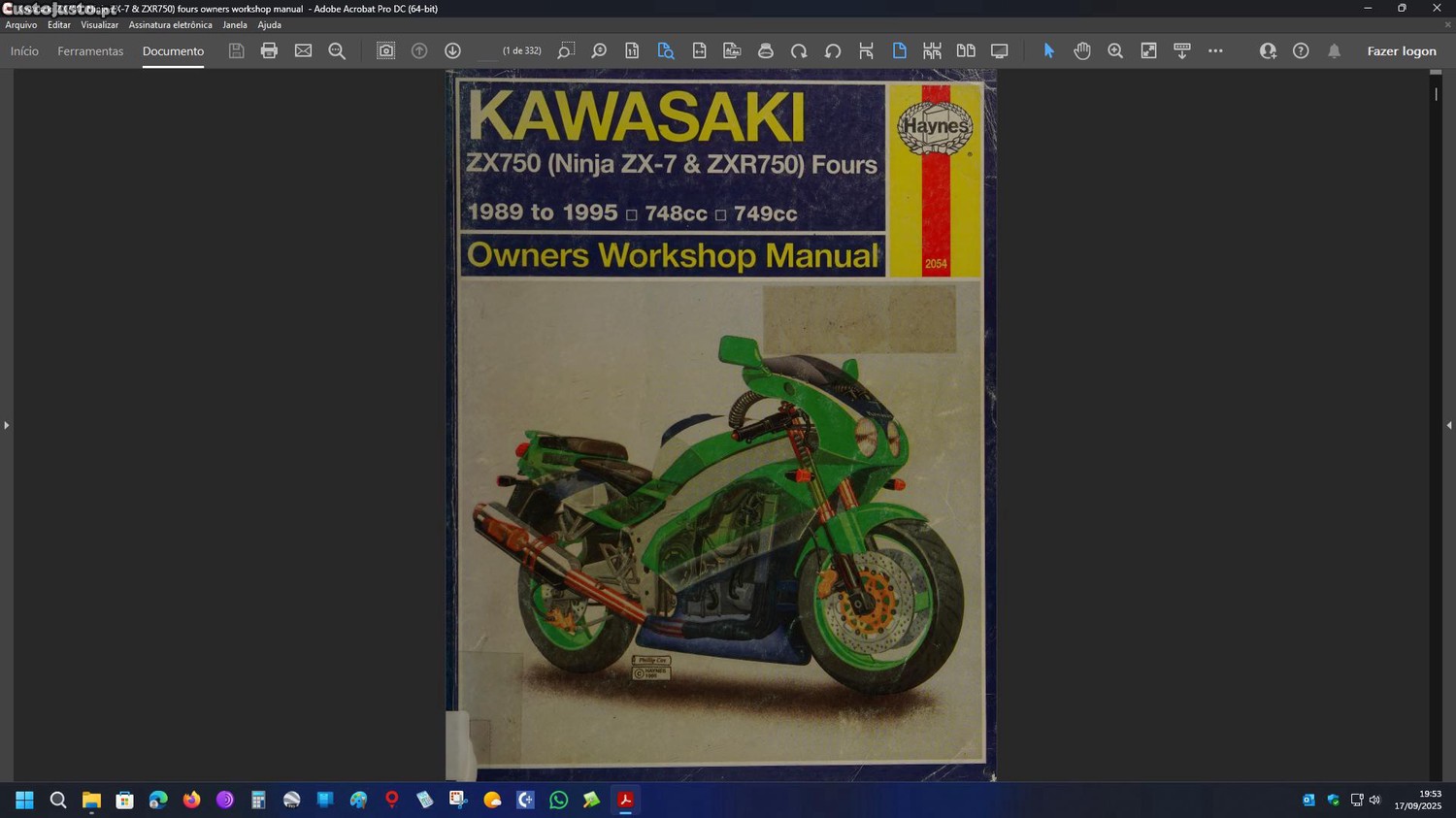The width and height of the screenshot is (1456, 818).
Task: Select the Hand pan tool
Action: [x=1082, y=50]
